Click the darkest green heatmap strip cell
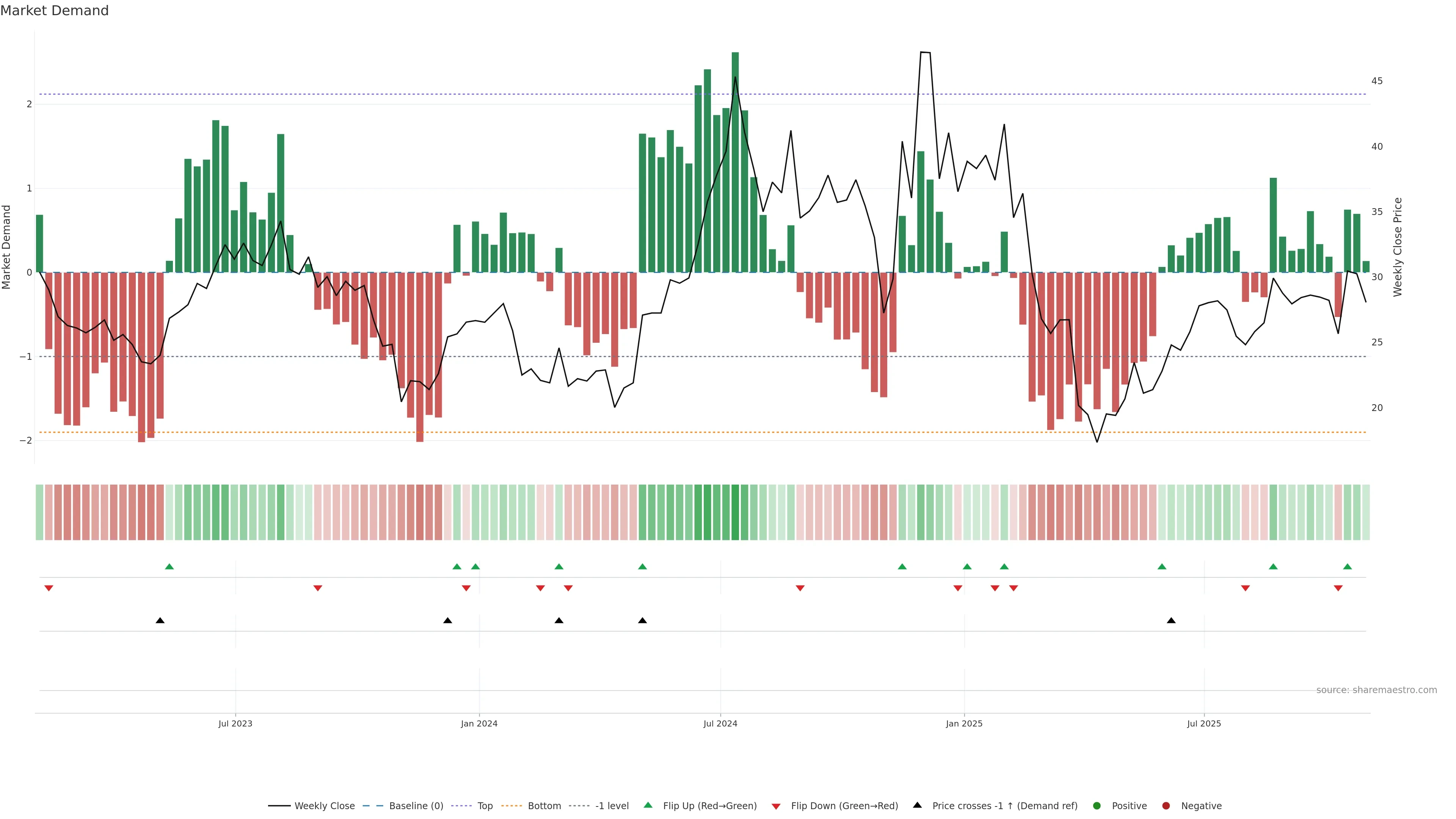 (x=735, y=512)
